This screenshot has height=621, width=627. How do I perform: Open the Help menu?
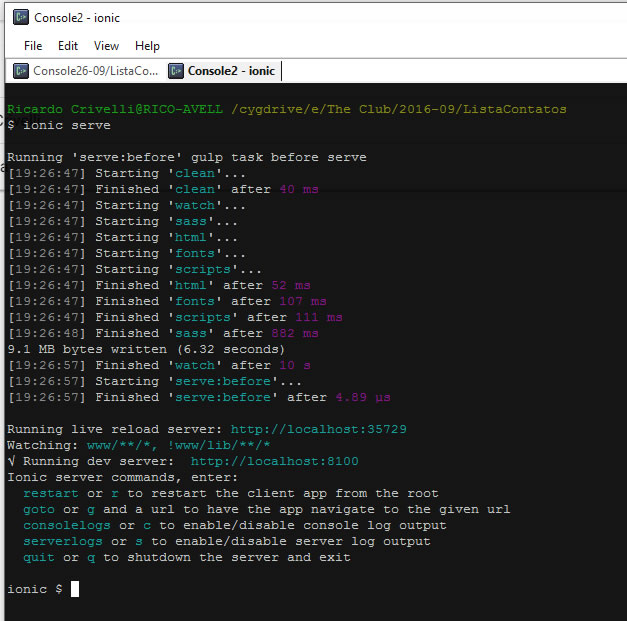147,46
